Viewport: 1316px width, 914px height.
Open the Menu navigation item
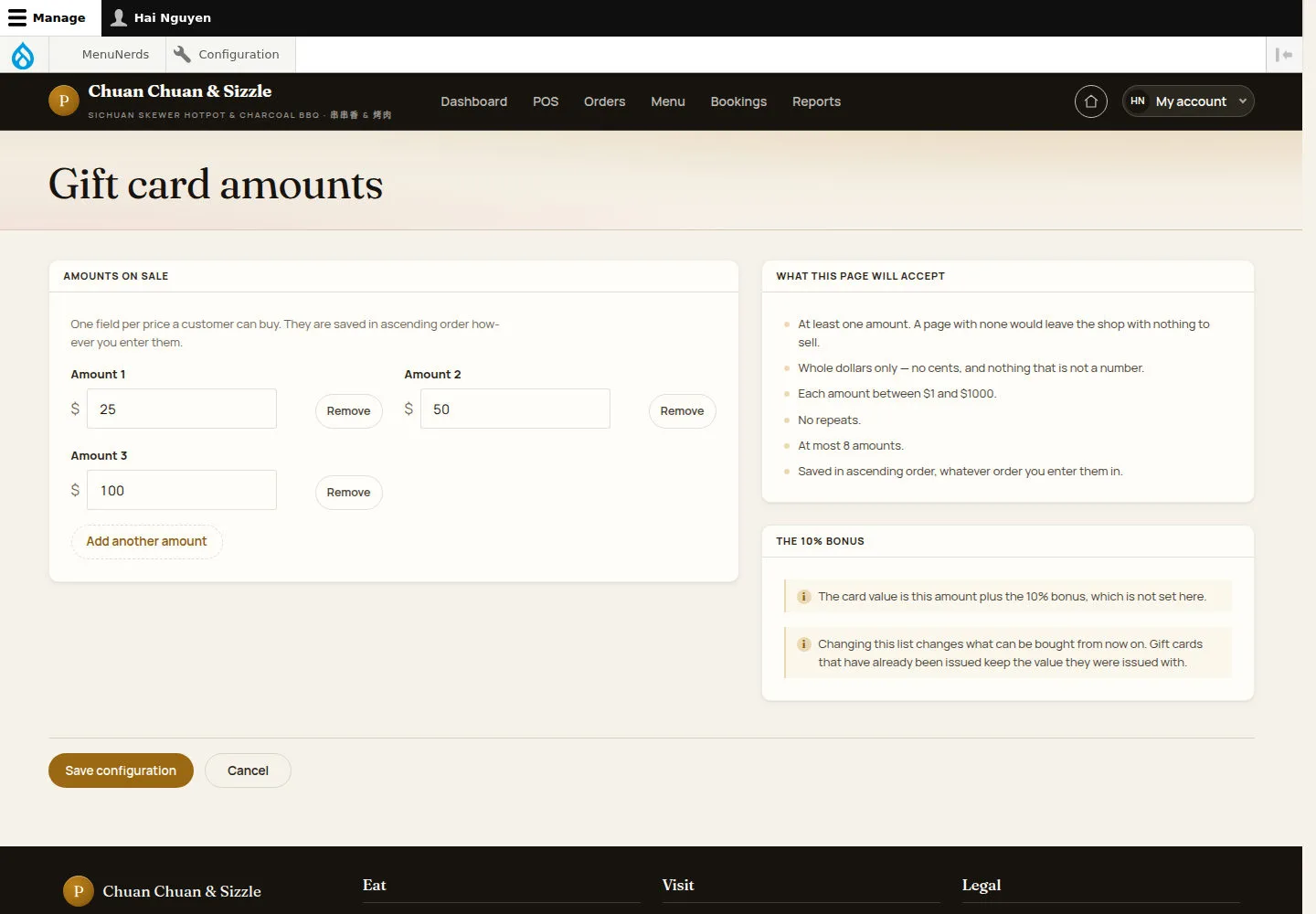pyautogui.click(x=668, y=101)
